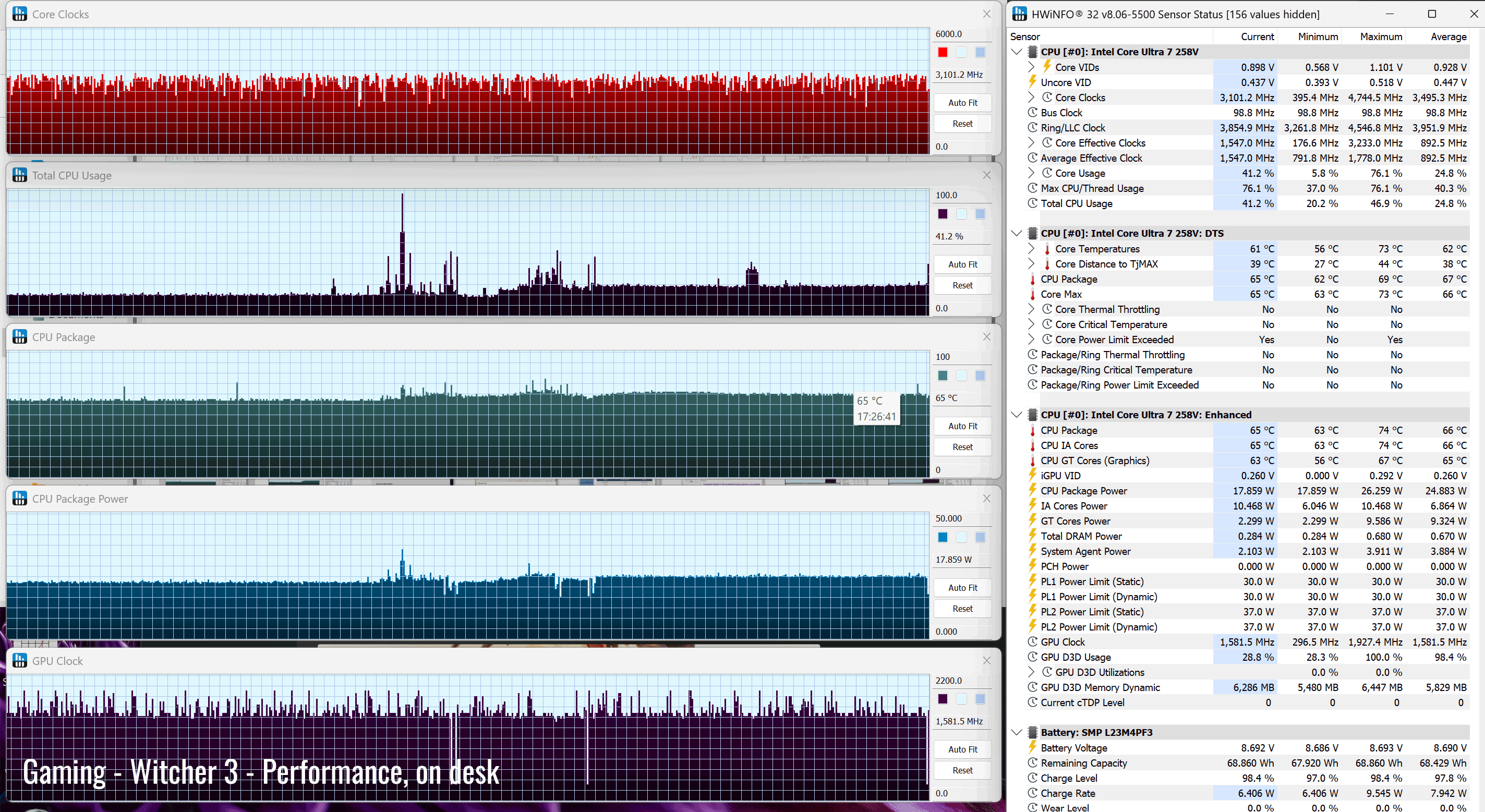Expand Core Critical Temperature row

[x=1031, y=324]
